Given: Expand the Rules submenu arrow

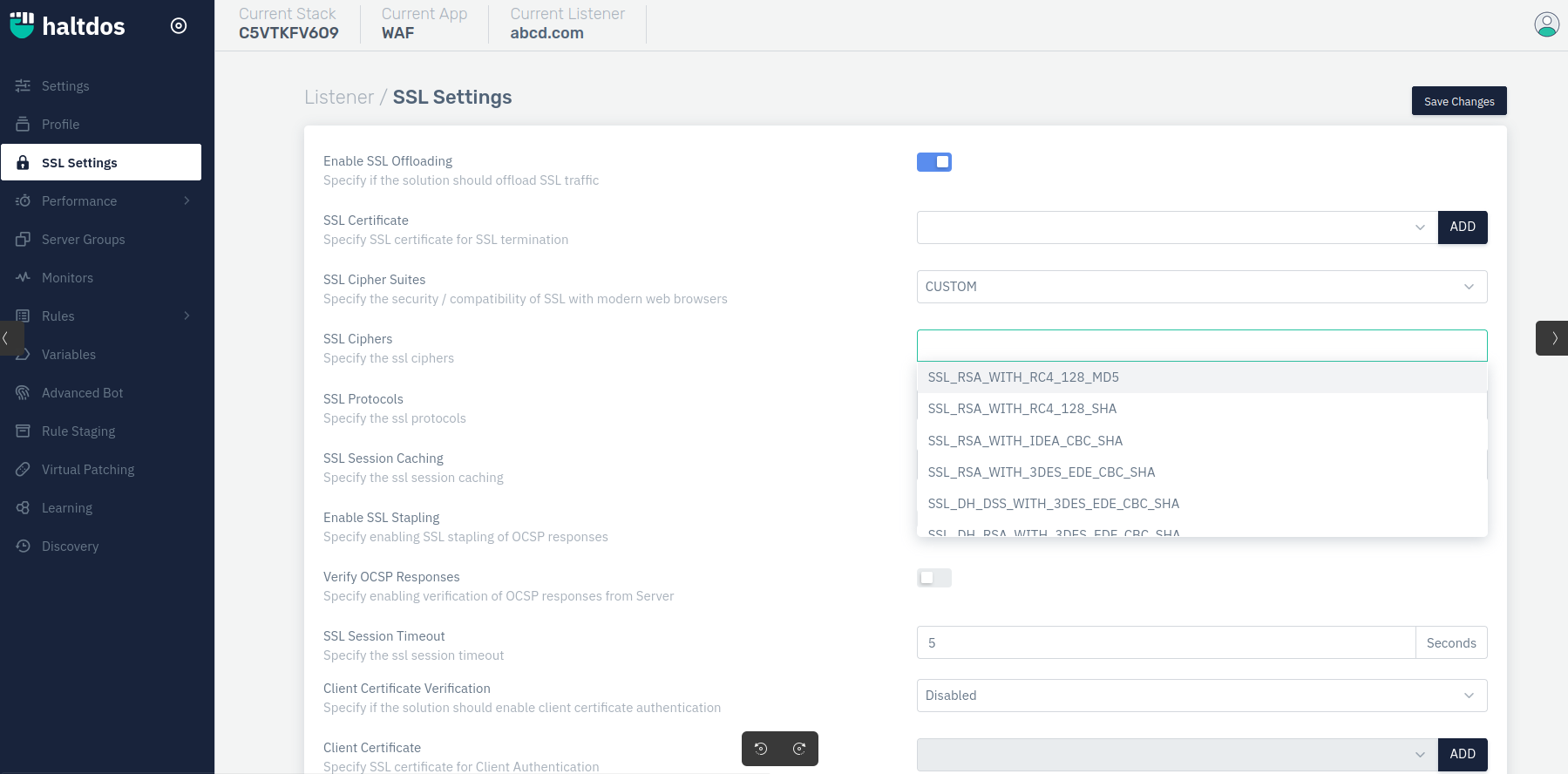Looking at the screenshot, I should click(187, 316).
